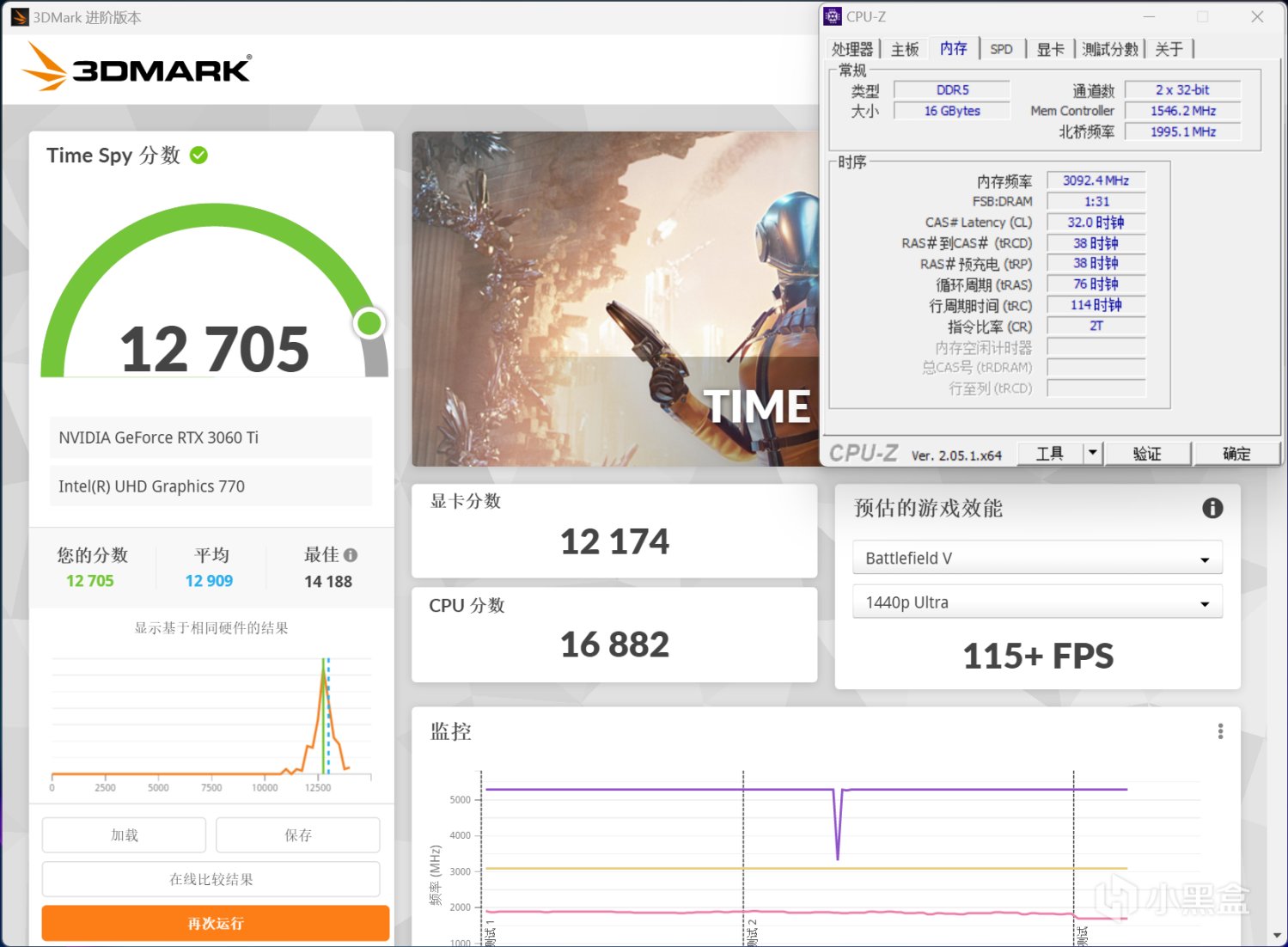The height and width of the screenshot is (947, 1288).
Task: Open the info icon for 预估的游戏效能
Action: click(x=1212, y=508)
